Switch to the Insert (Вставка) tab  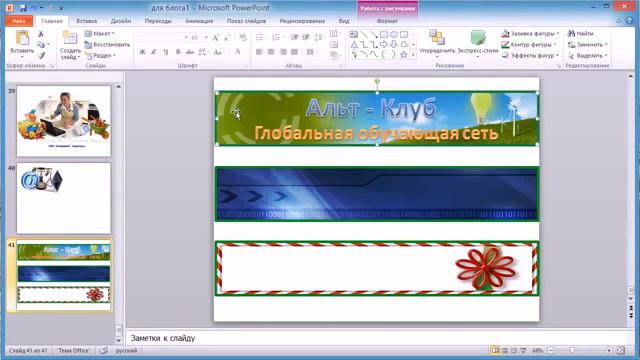pos(87,21)
